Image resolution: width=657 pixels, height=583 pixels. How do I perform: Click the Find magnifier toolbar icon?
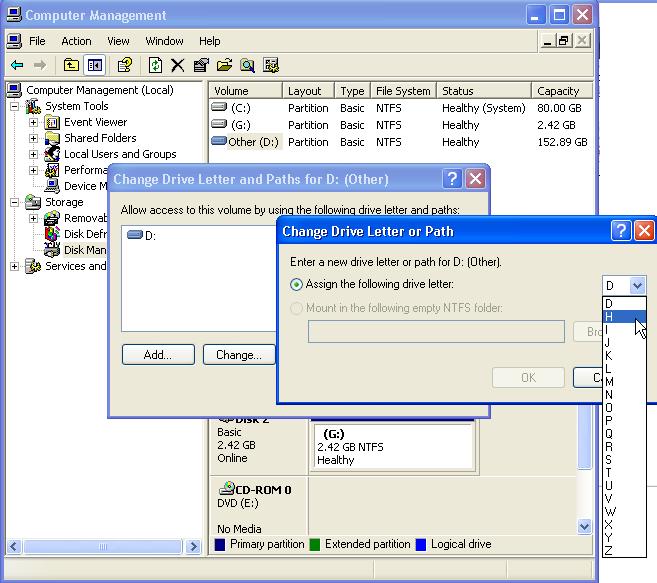pyautogui.click(x=247, y=65)
